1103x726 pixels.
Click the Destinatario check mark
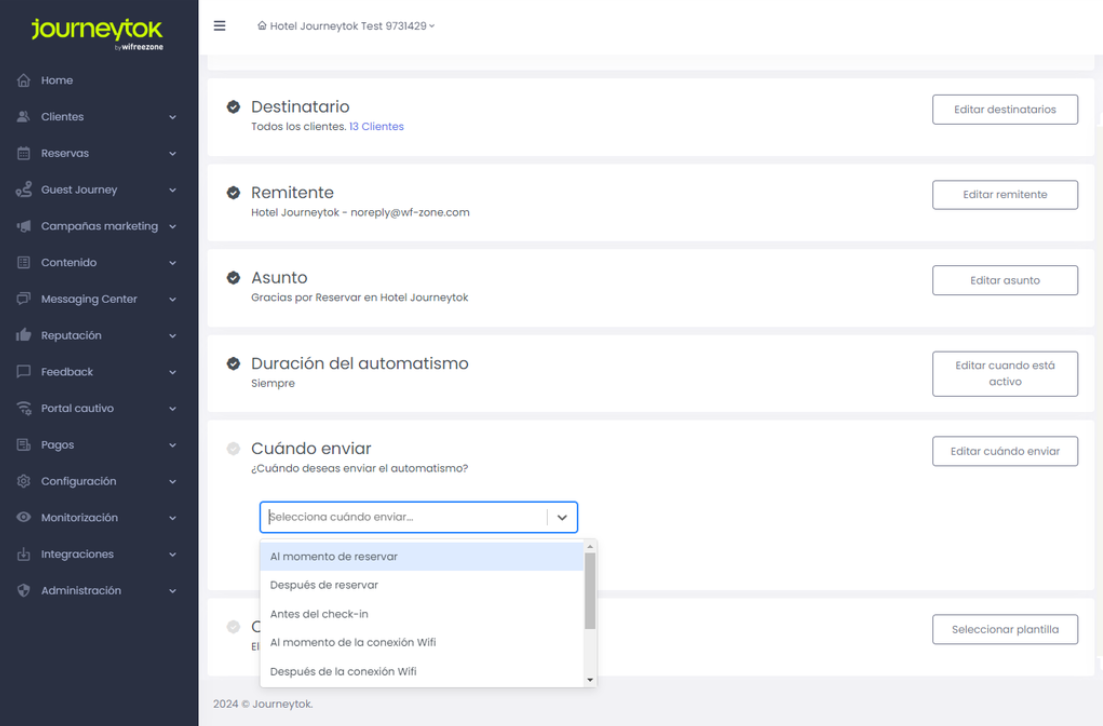click(x=233, y=107)
